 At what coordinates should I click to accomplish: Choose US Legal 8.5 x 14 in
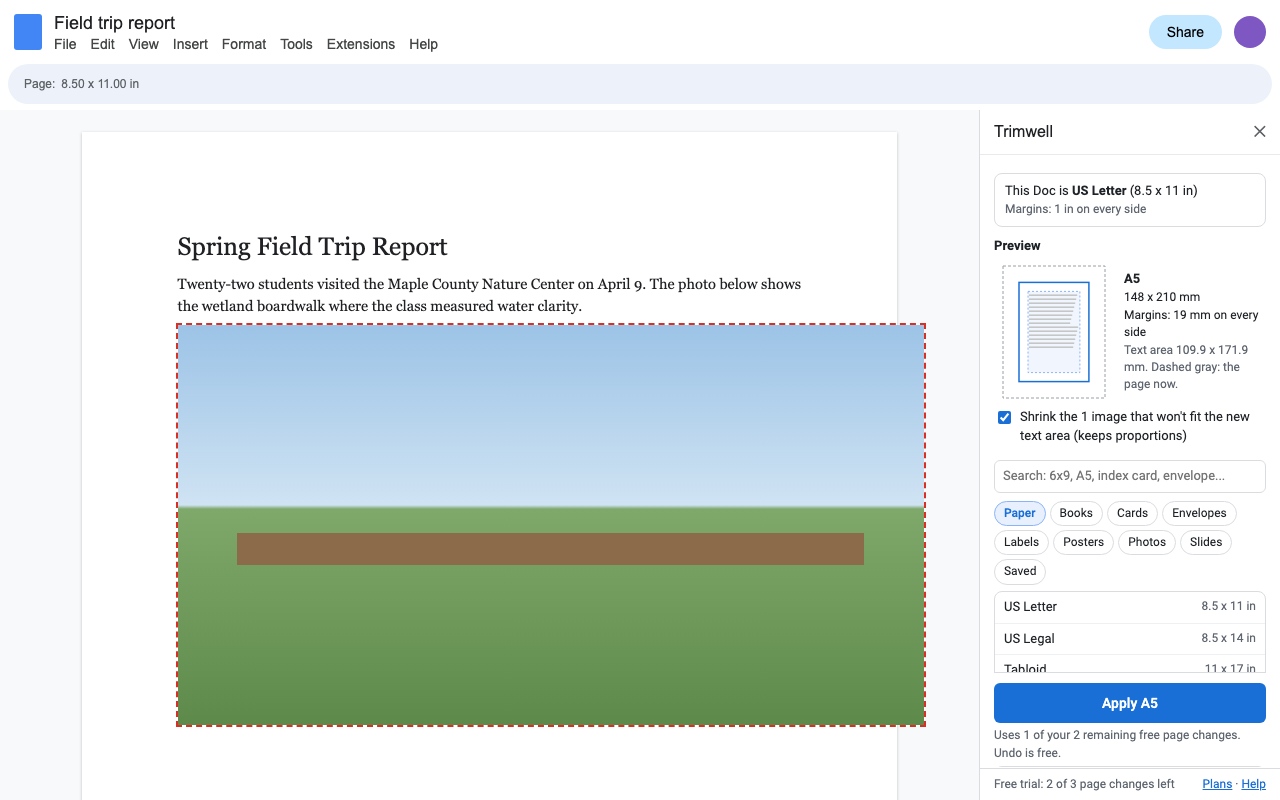tap(1130, 639)
